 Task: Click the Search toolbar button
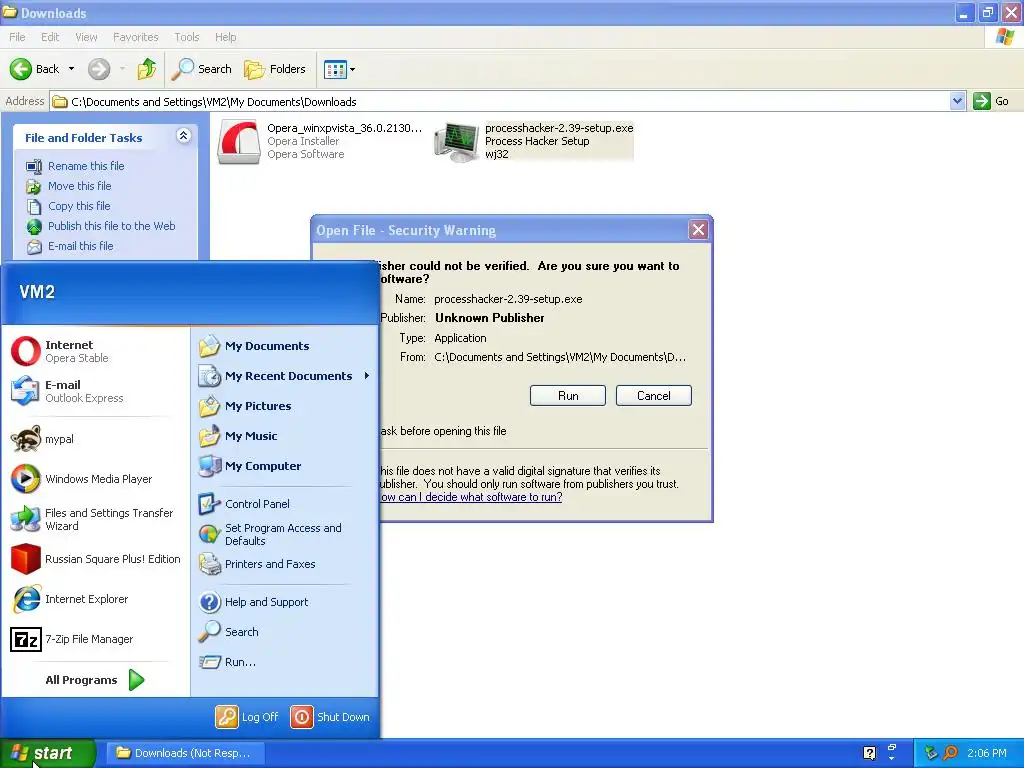tap(202, 69)
